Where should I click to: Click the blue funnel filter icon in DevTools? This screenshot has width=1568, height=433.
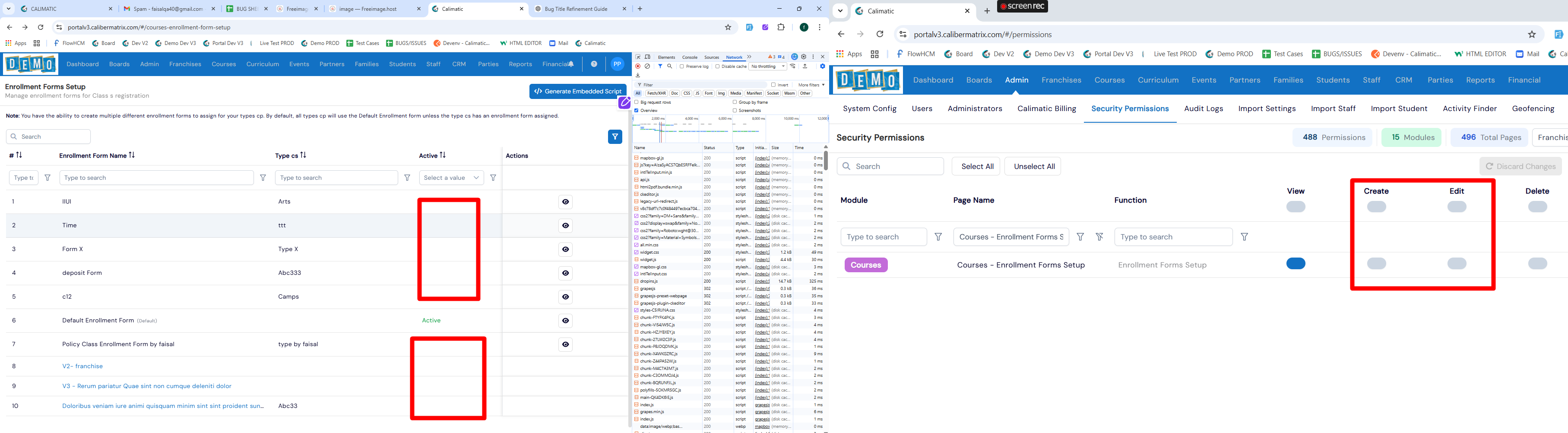point(660,67)
